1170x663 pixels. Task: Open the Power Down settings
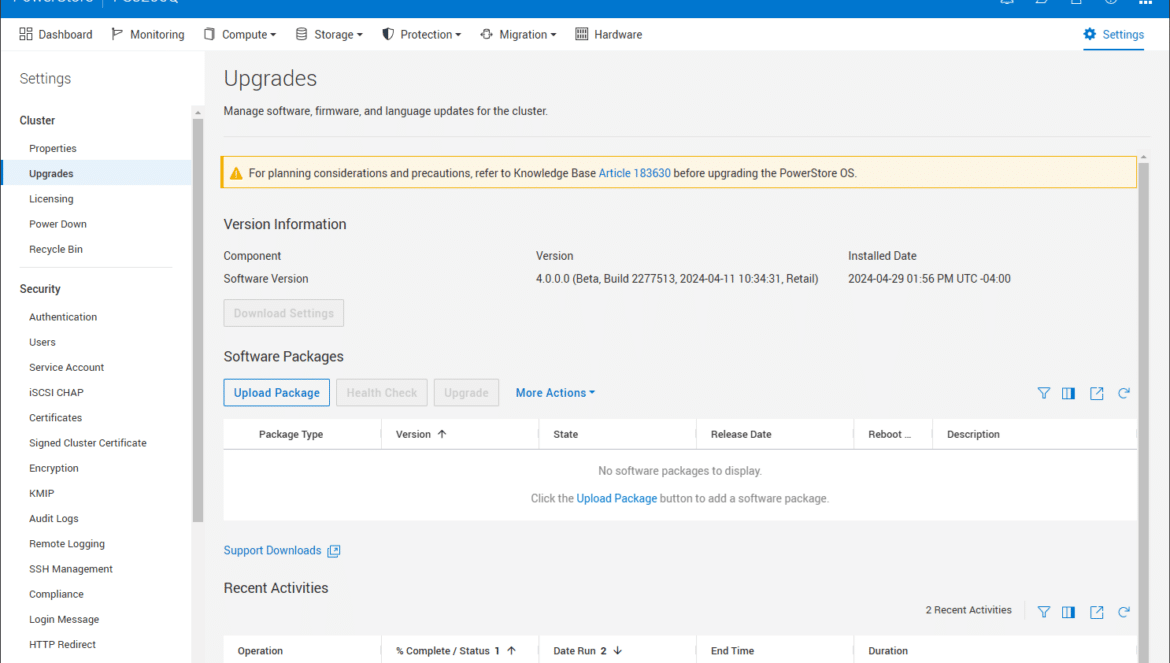(58, 224)
